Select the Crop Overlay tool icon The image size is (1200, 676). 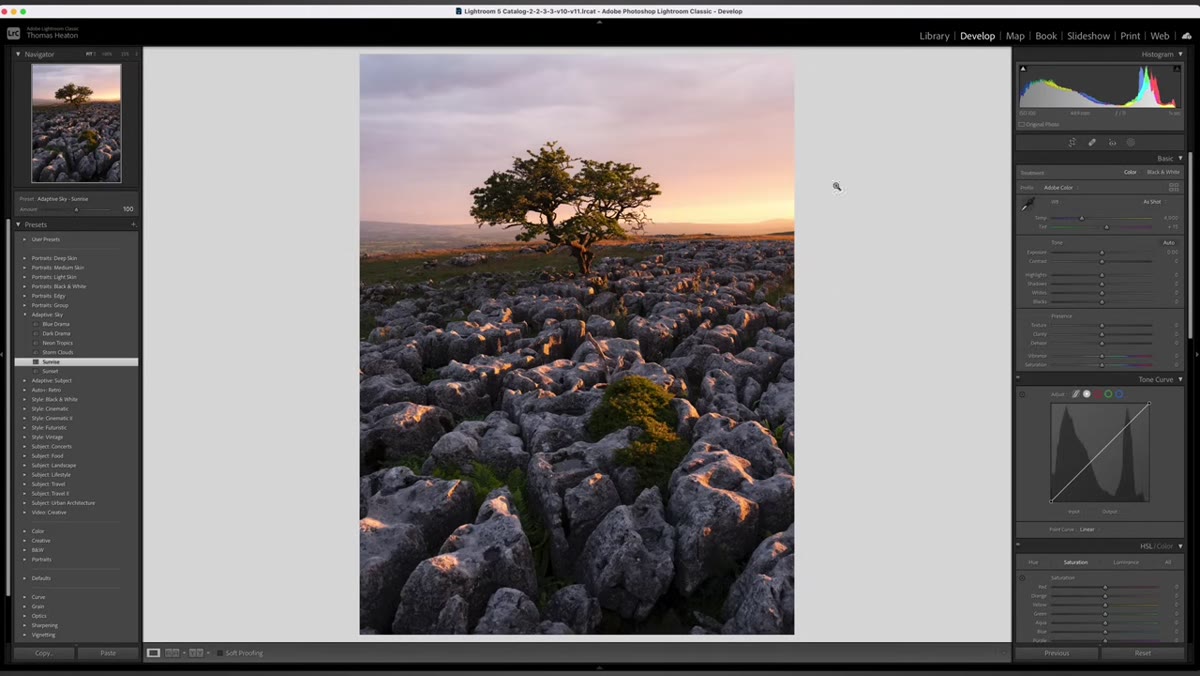[1072, 142]
